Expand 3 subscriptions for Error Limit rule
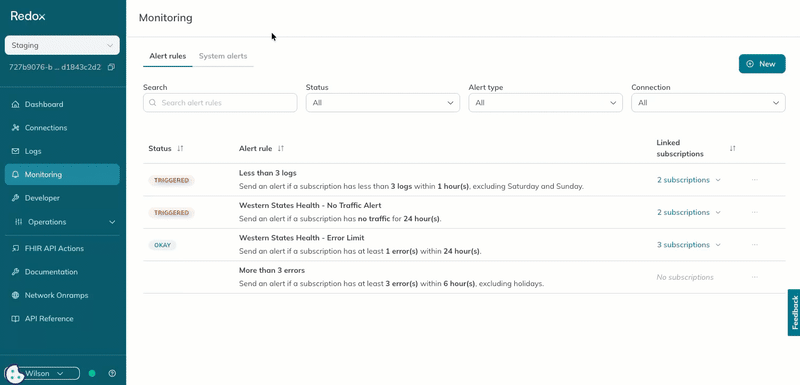Viewport: 800px width, 385px height. [x=689, y=245]
